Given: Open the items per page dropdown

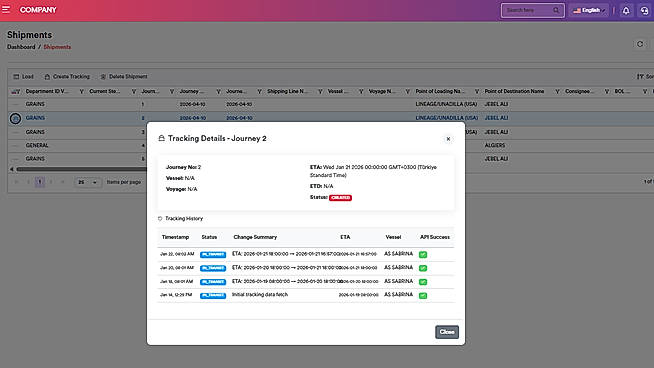Looking at the screenshot, I should coord(88,182).
